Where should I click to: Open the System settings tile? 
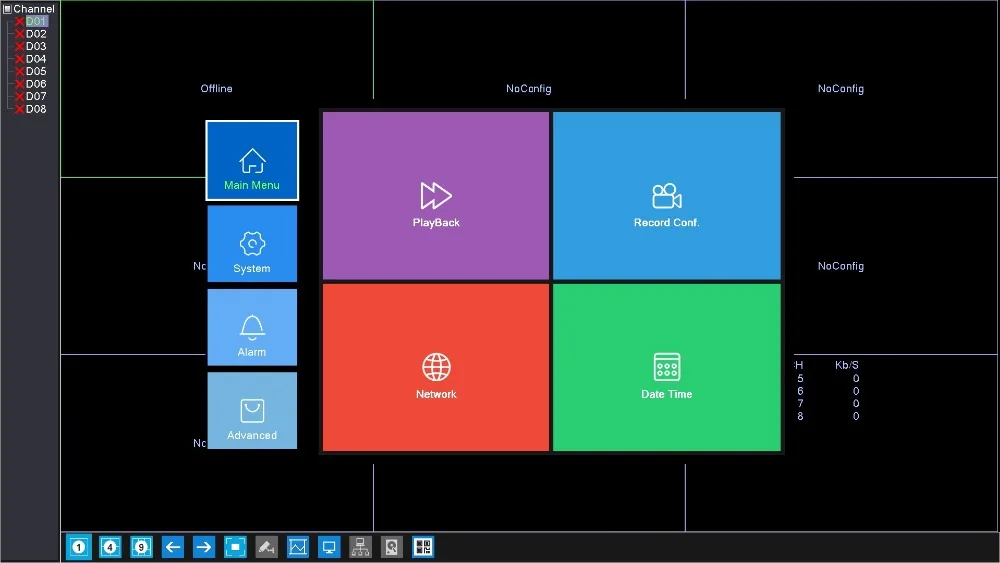252,244
